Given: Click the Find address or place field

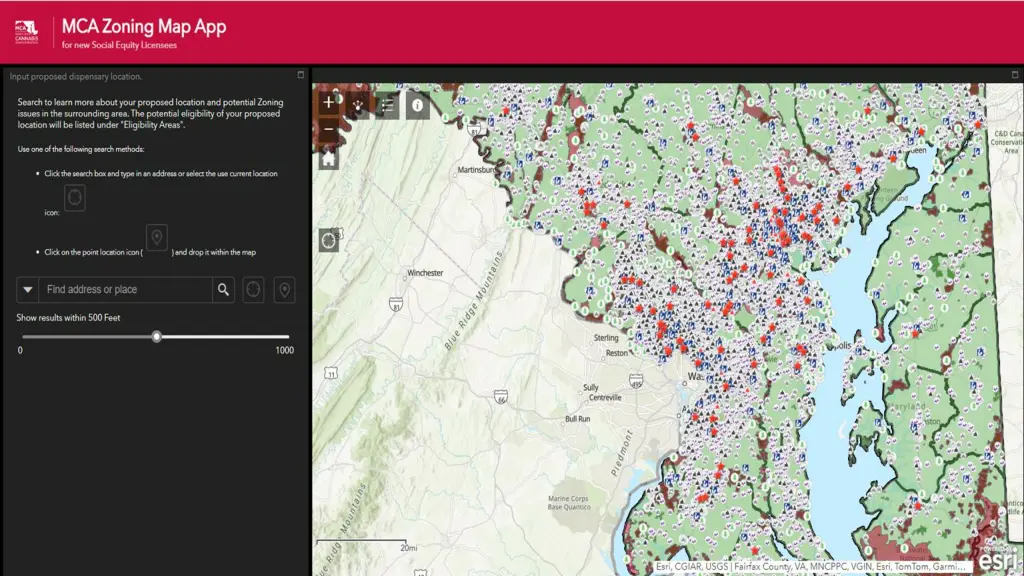Looking at the screenshot, I should (x=125, y=289).
